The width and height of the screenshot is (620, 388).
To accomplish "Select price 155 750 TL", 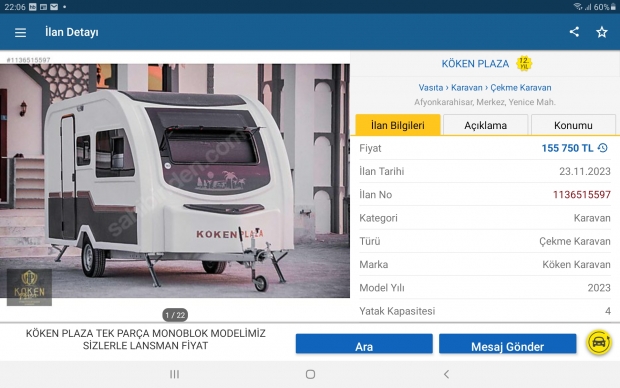I will (x=567, y=148).
